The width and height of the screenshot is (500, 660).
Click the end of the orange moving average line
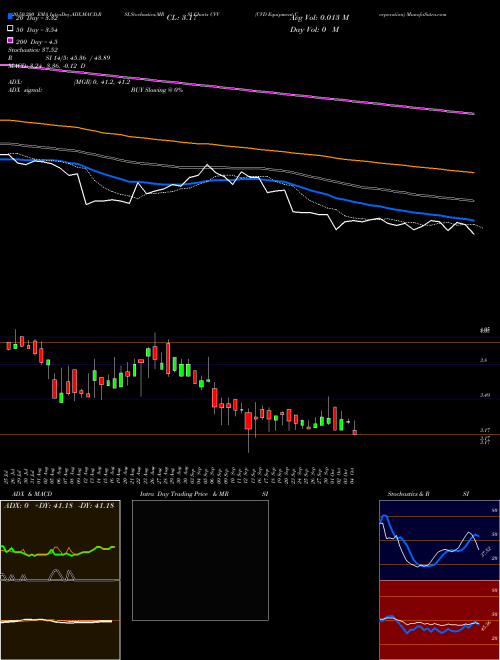[x=473, y=172]
